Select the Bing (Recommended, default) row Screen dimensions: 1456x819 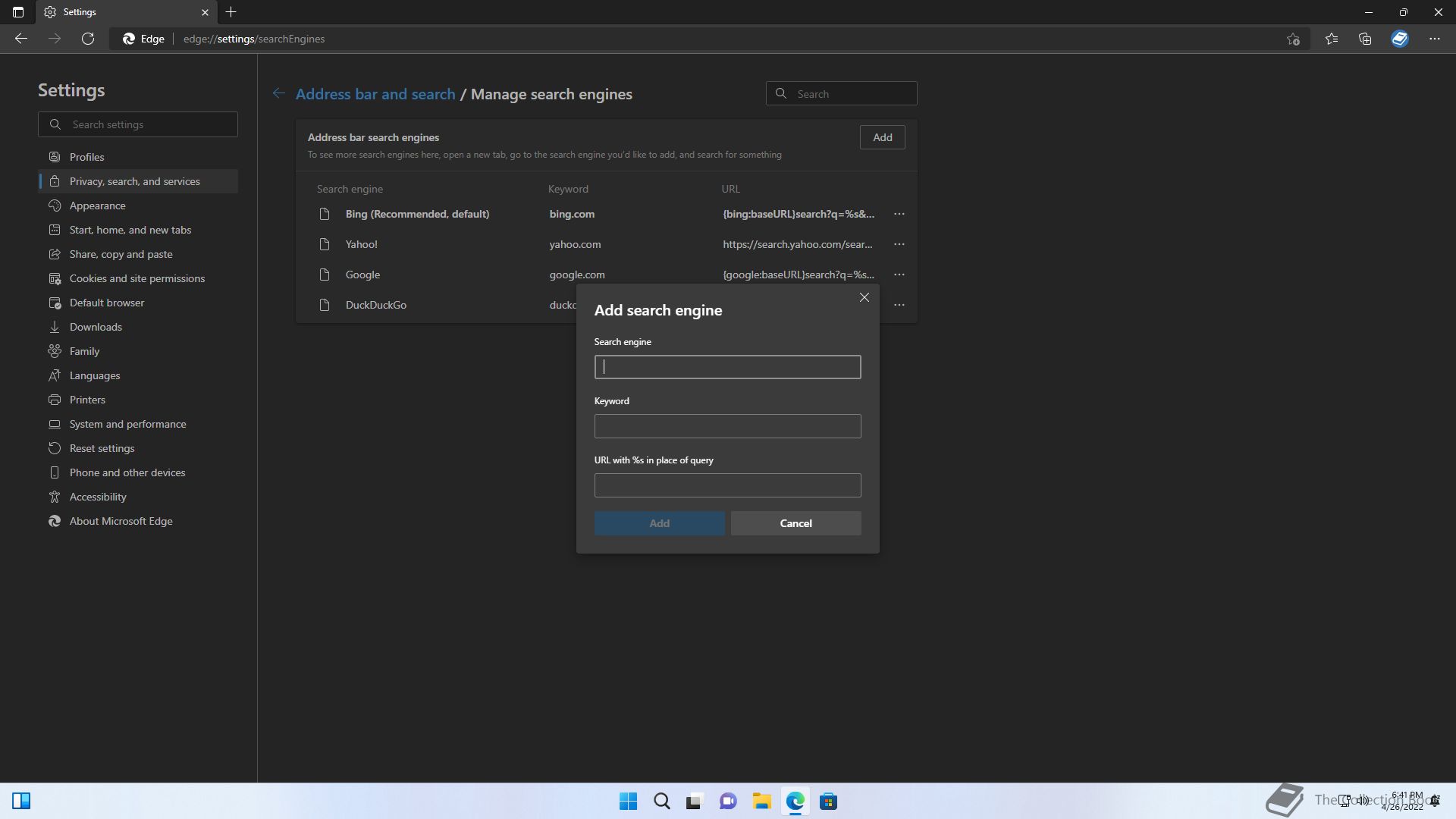(x=607, y=214)
